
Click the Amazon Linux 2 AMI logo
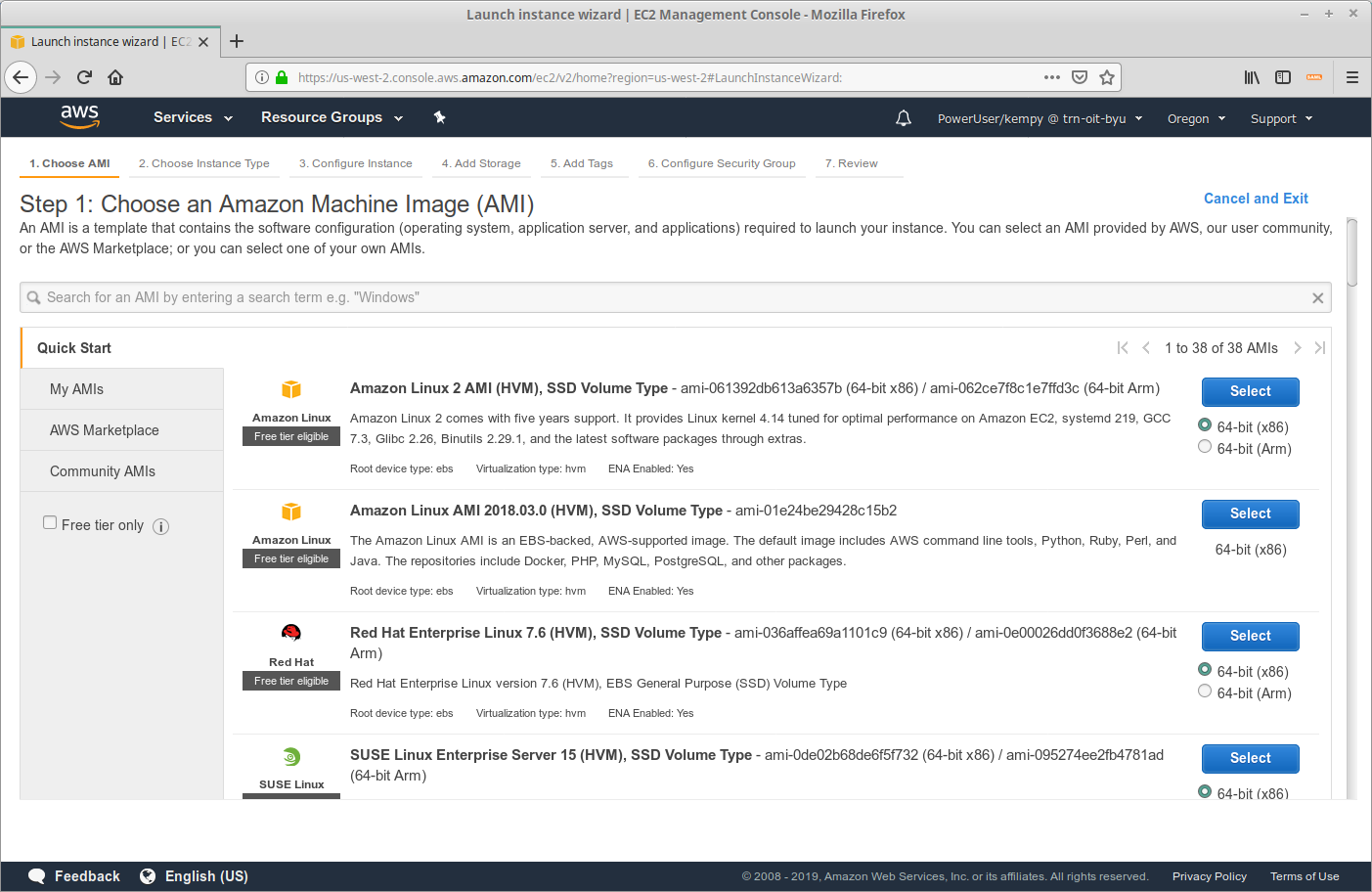point(291,389)
